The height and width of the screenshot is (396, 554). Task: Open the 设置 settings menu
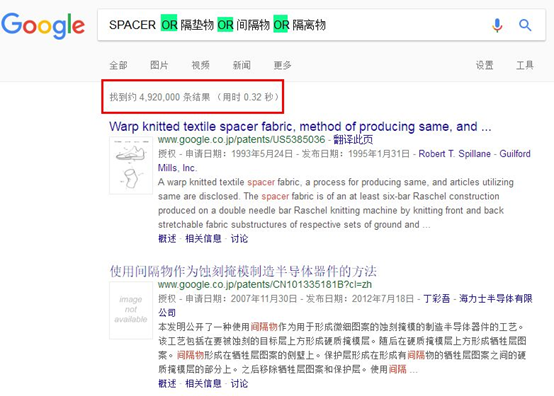[484, 65]
